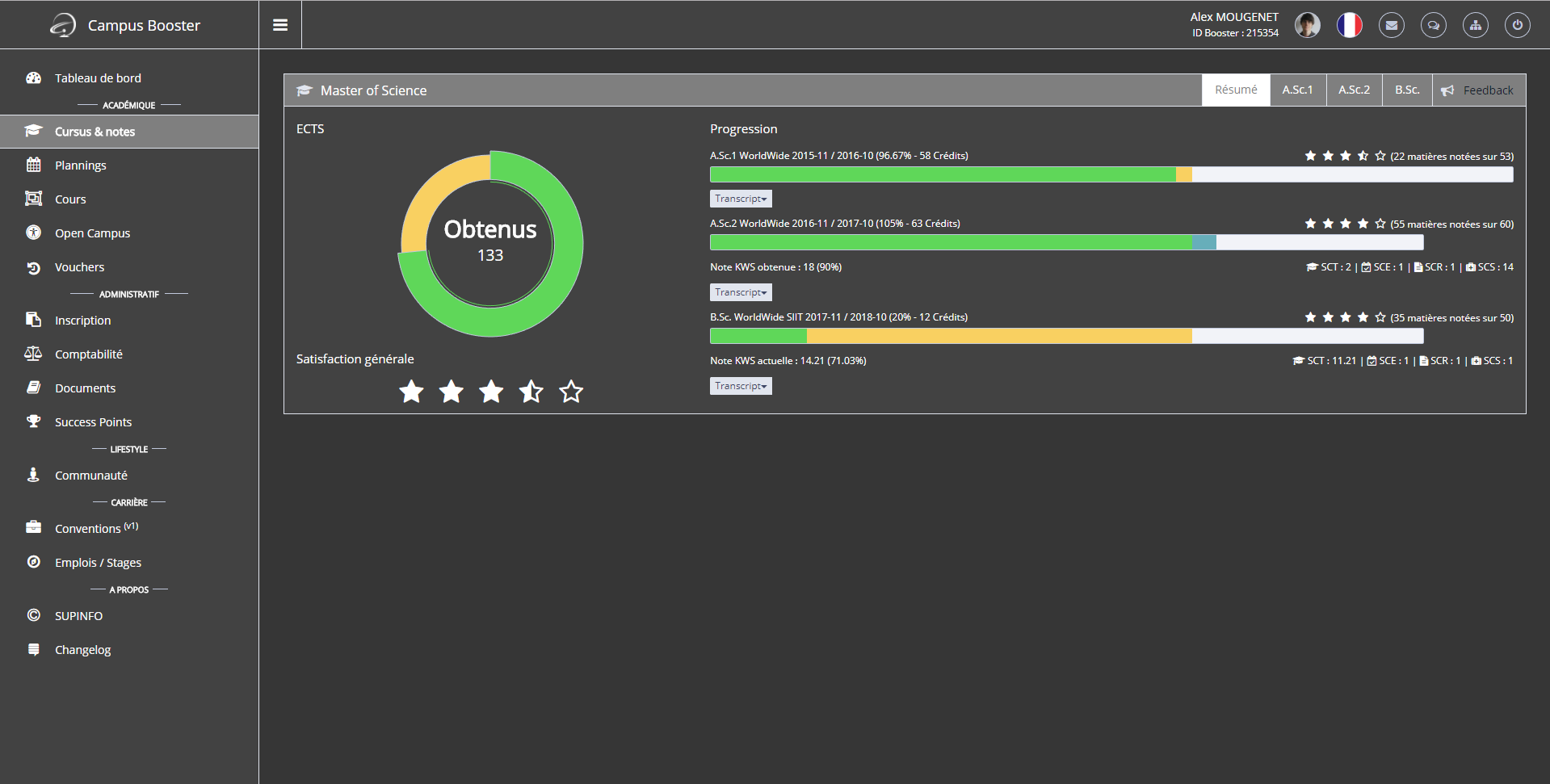Select Open Campus menu entry

pyautogui.click(x=92, y=233)
